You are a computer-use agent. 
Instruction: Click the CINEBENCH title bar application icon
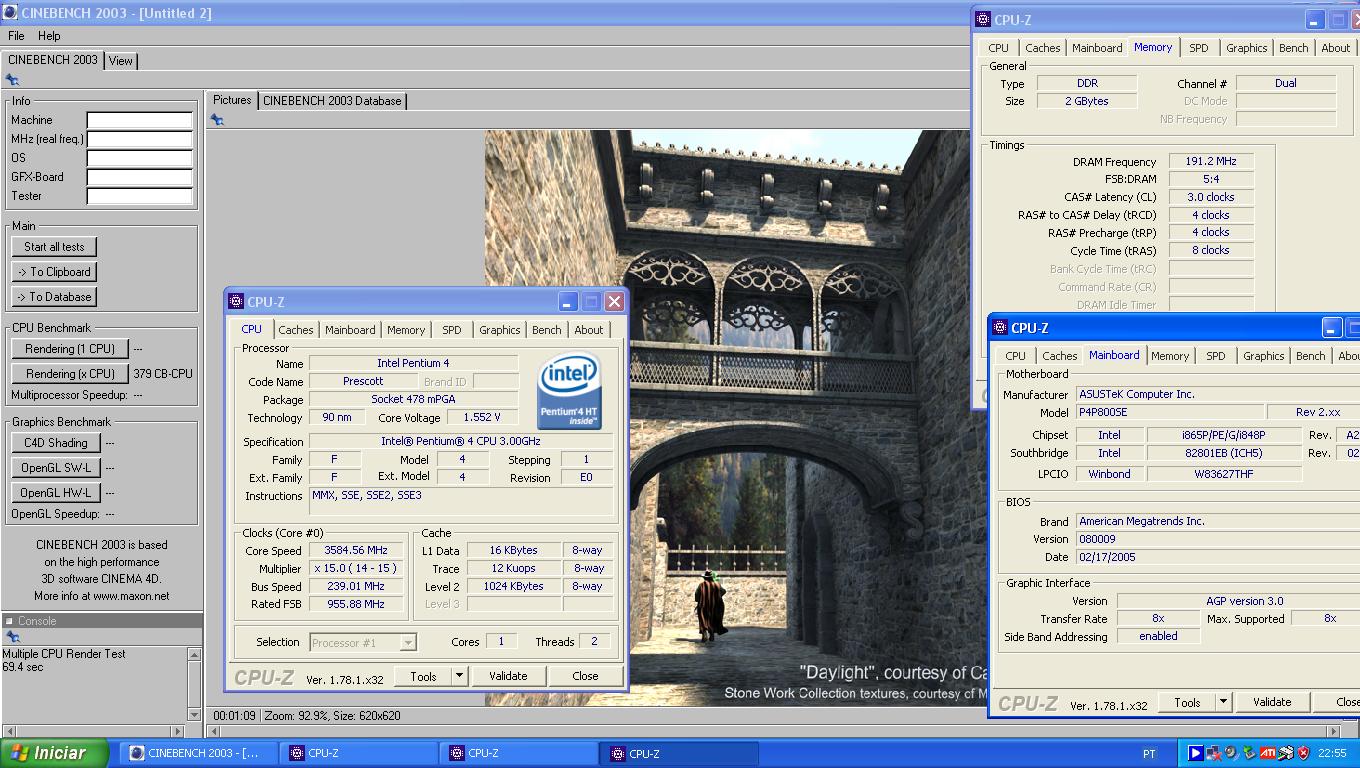click(x=10, y=13)
